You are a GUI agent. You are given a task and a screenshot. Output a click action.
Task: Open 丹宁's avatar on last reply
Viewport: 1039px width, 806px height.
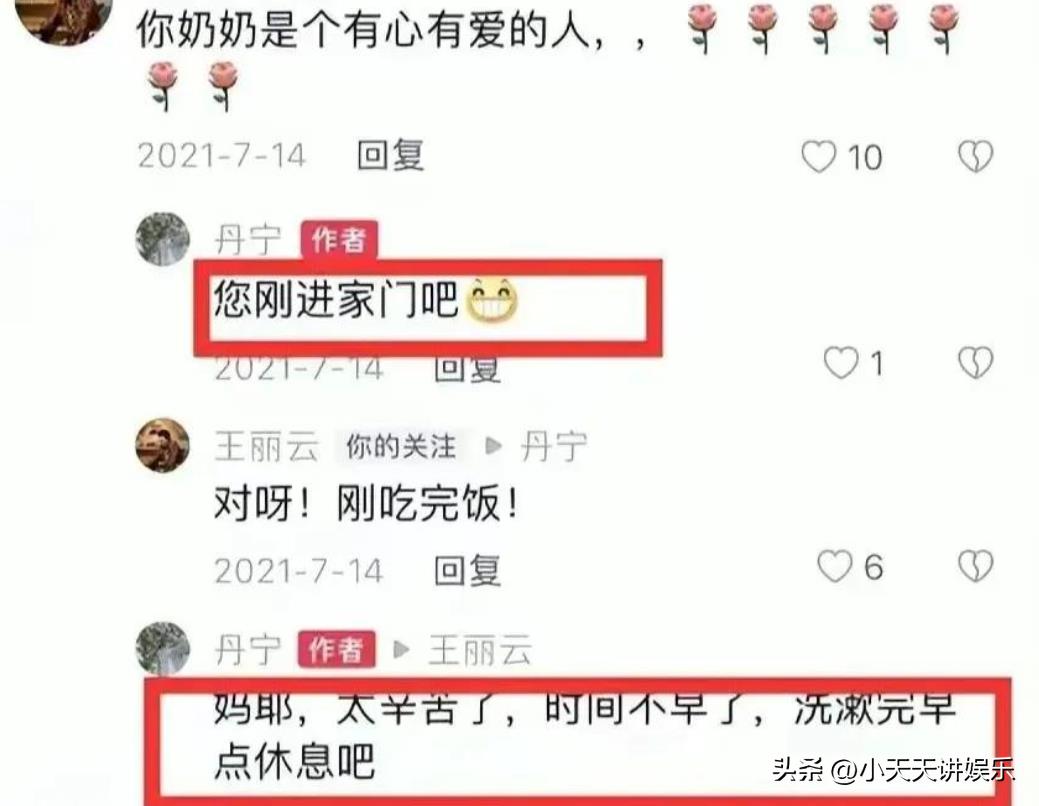tap(162, 648)
